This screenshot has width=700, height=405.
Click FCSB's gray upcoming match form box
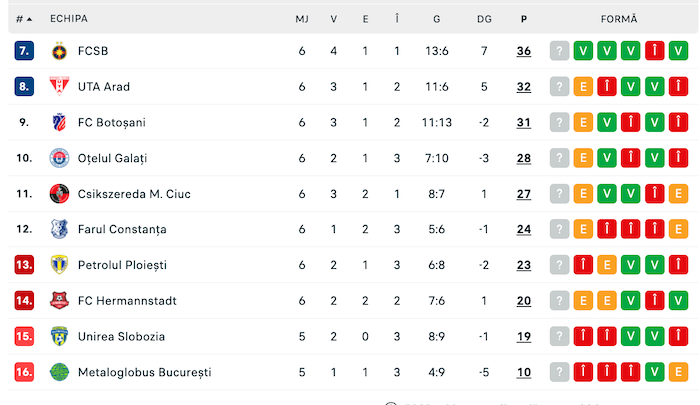(x=559, y=51)
